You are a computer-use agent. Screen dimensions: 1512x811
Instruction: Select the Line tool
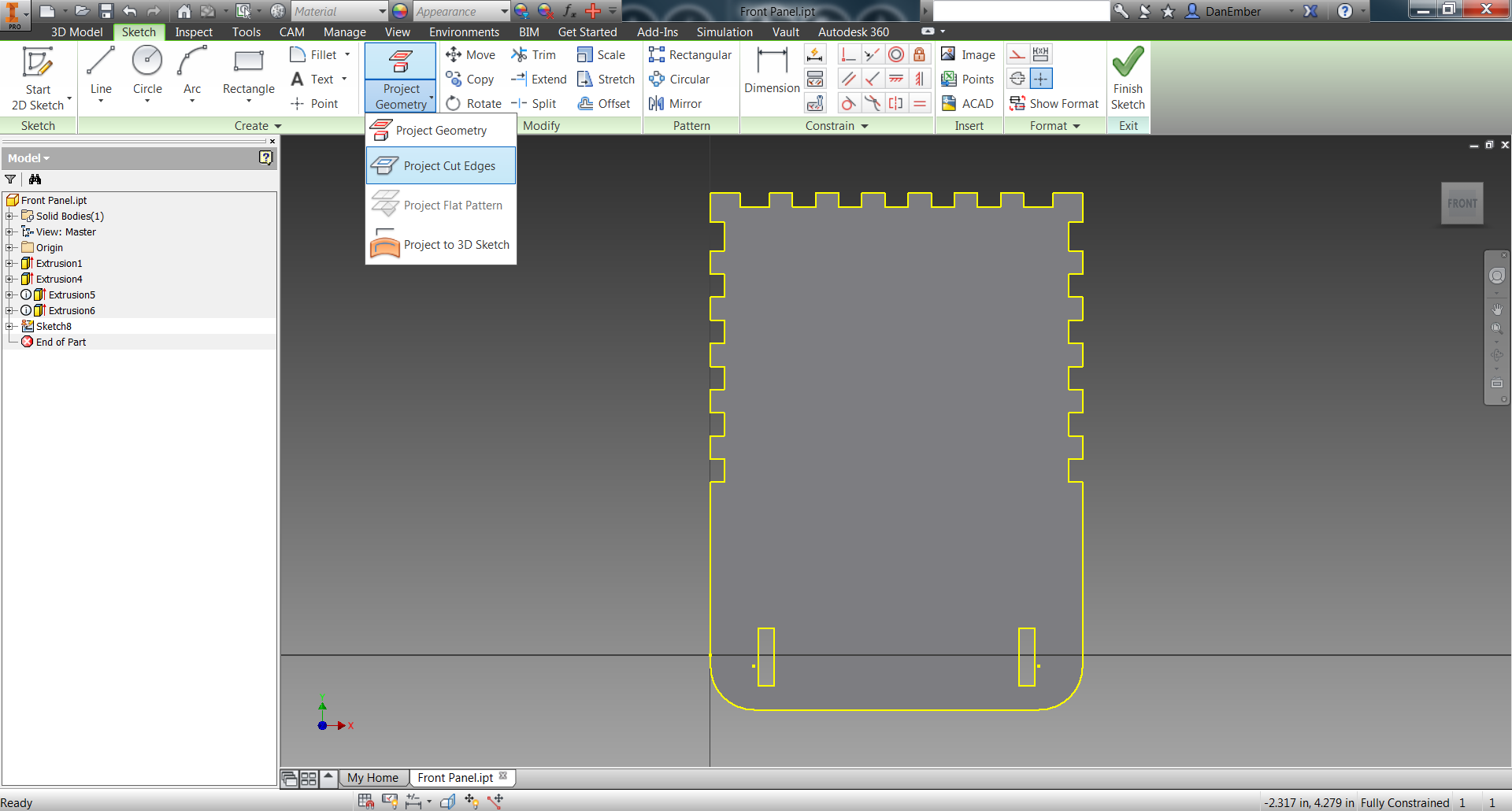[101, 71]
